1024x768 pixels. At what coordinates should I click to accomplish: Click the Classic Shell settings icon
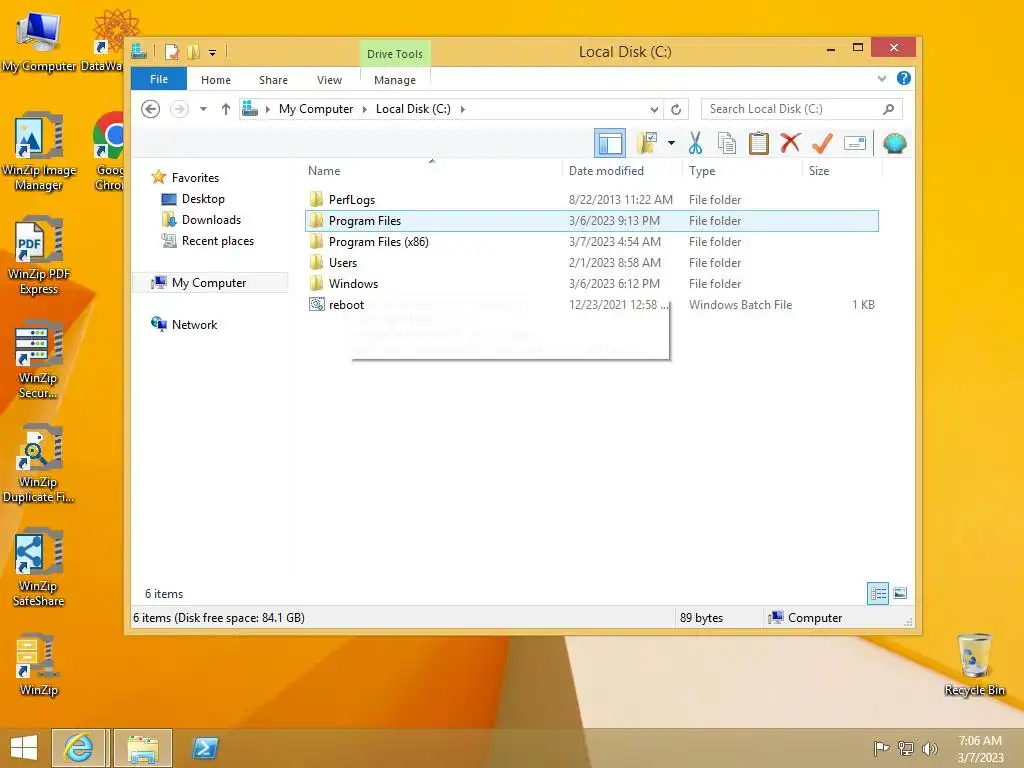[895, 143]
